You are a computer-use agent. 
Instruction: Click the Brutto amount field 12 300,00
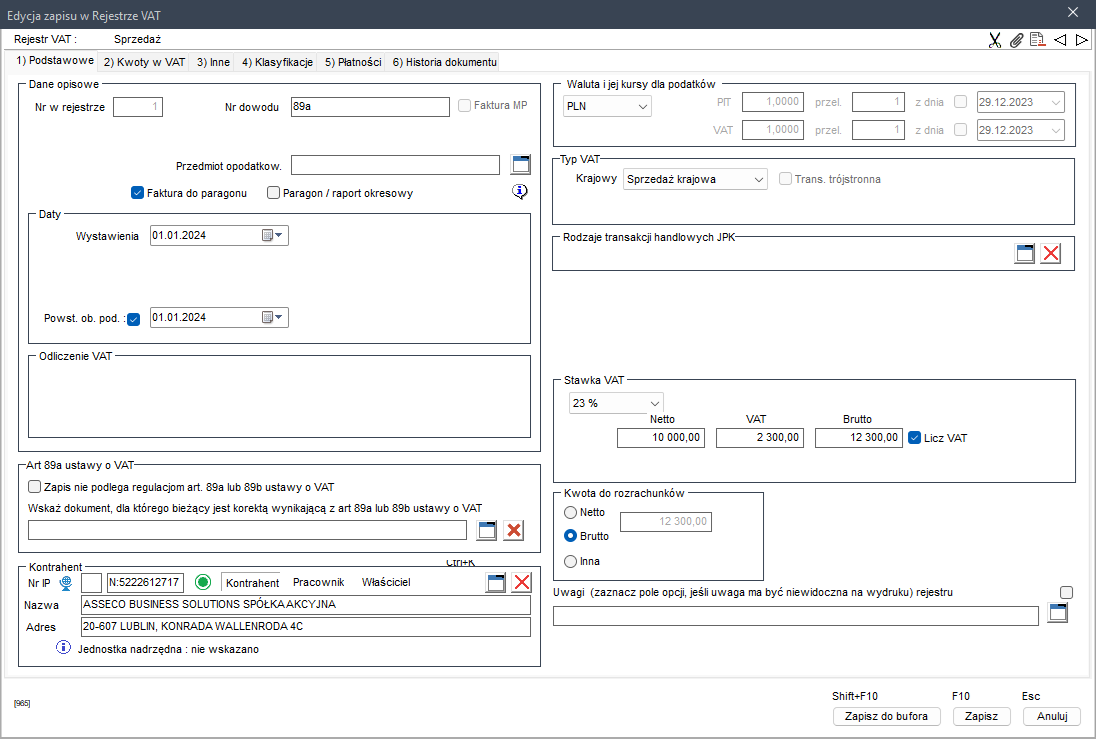click(859, 438)
